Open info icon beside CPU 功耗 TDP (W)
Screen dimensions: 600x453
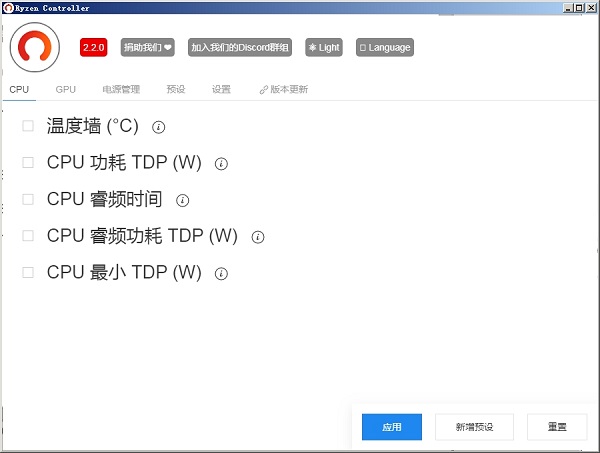click(x=221, y=164)
